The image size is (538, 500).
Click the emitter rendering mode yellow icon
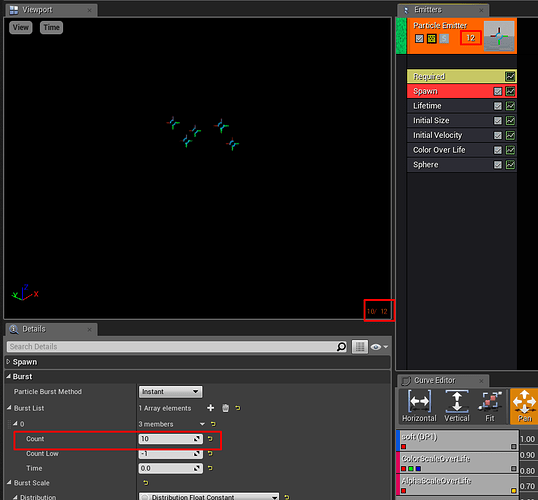pos(431,38)
